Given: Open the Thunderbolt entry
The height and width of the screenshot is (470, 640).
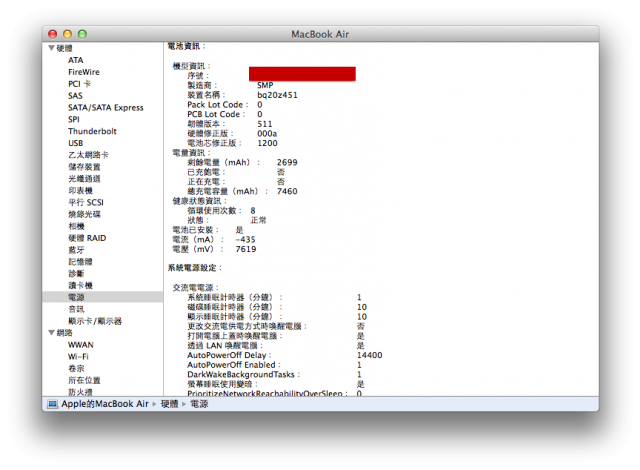Looking at the screenshot, I should (x=92, y=131).
